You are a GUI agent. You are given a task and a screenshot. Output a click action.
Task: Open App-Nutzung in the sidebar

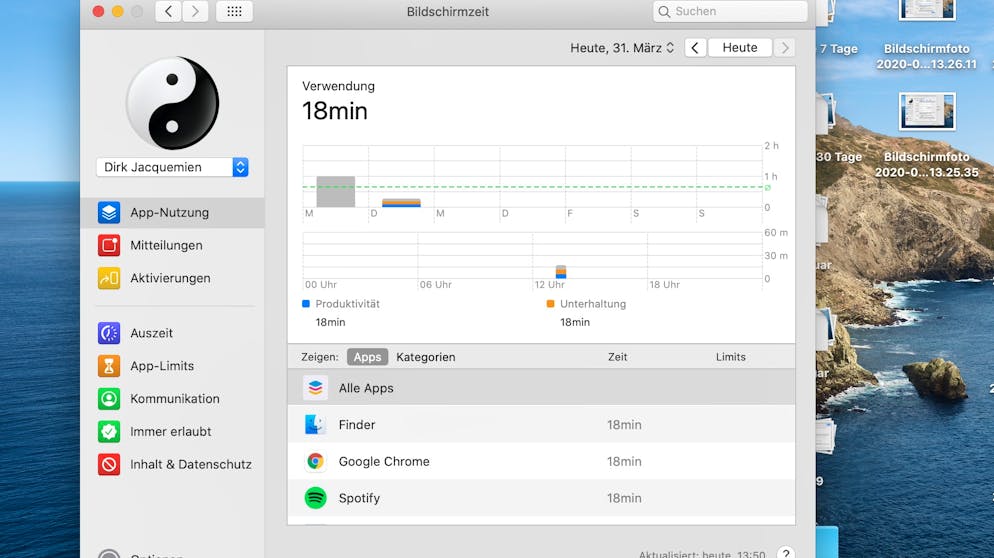coord(172,212)
